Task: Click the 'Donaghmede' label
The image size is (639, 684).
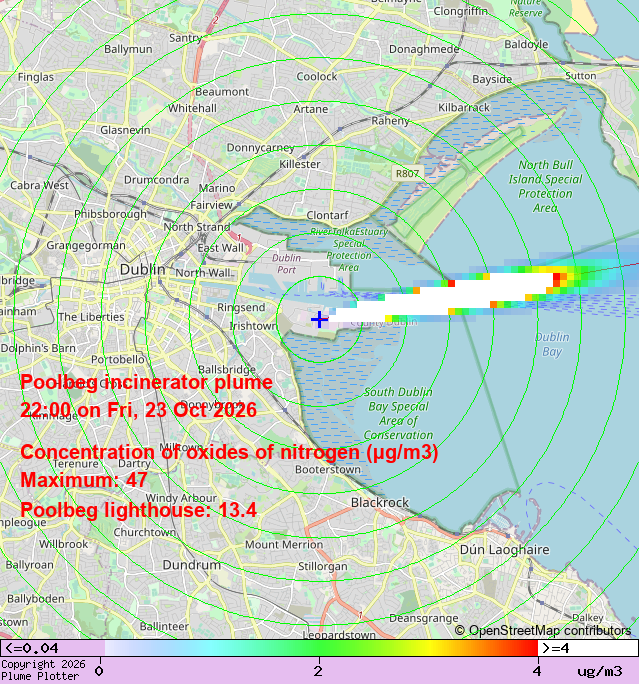Action: pos(424,49)
